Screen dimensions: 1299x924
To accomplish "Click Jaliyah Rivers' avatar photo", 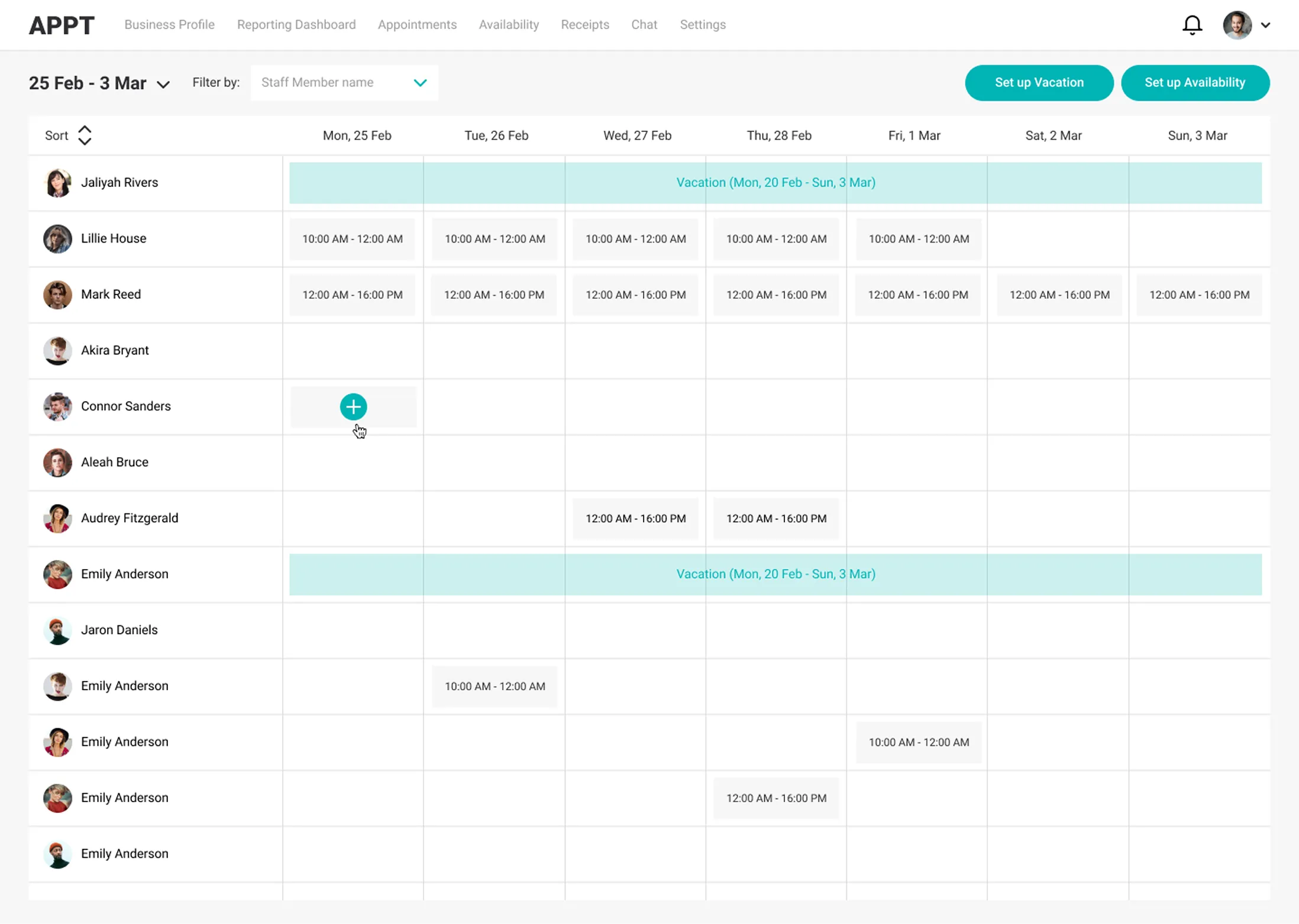I will [x=57, y=183].
